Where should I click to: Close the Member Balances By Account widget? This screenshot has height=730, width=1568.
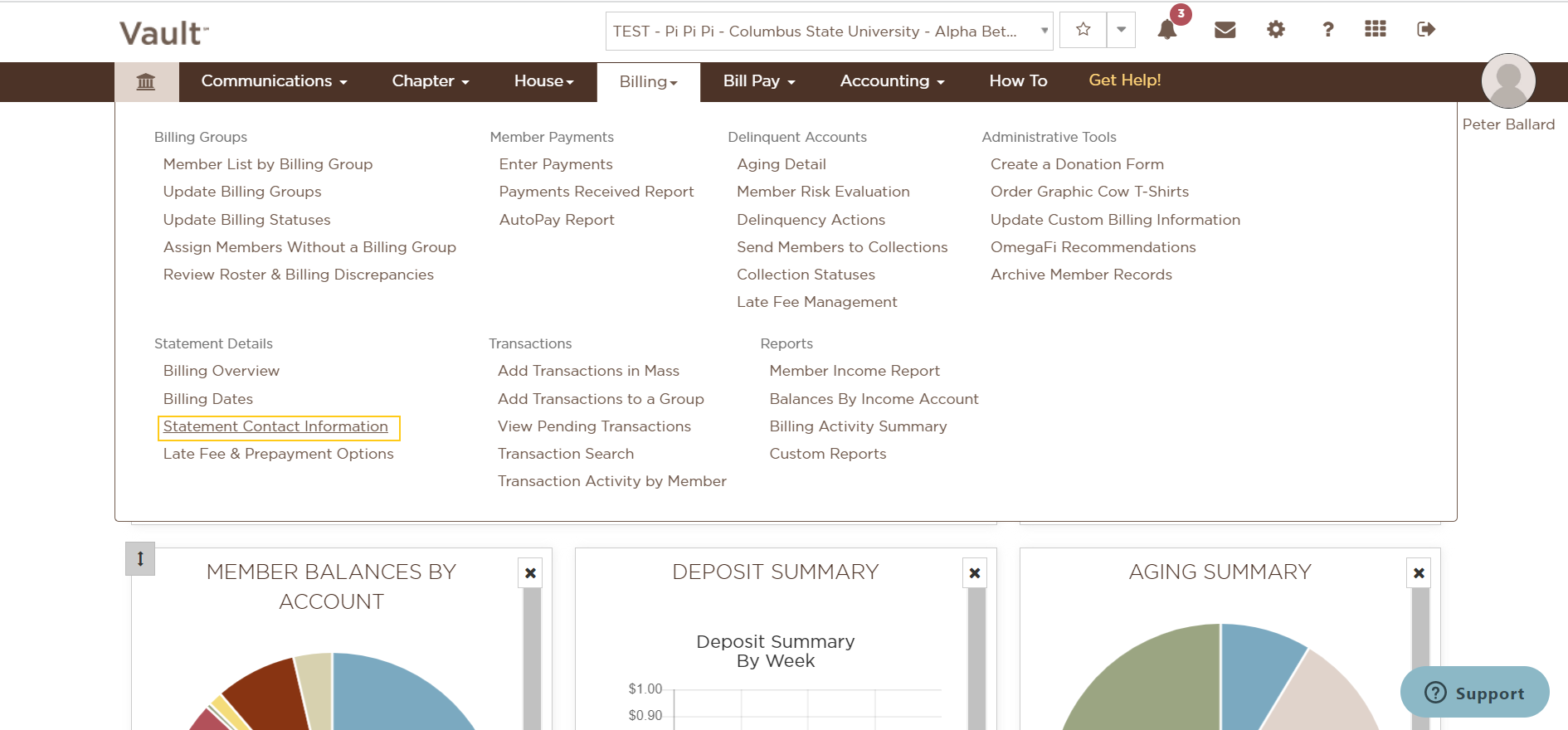coord(531,573)
